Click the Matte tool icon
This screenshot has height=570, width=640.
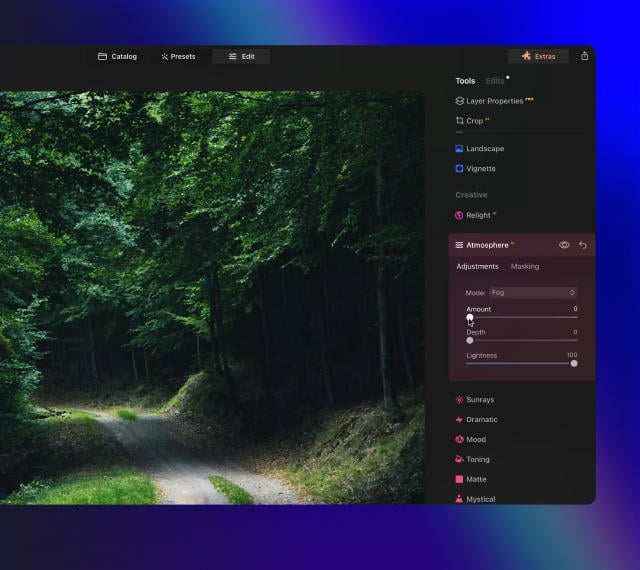[459, 479]
